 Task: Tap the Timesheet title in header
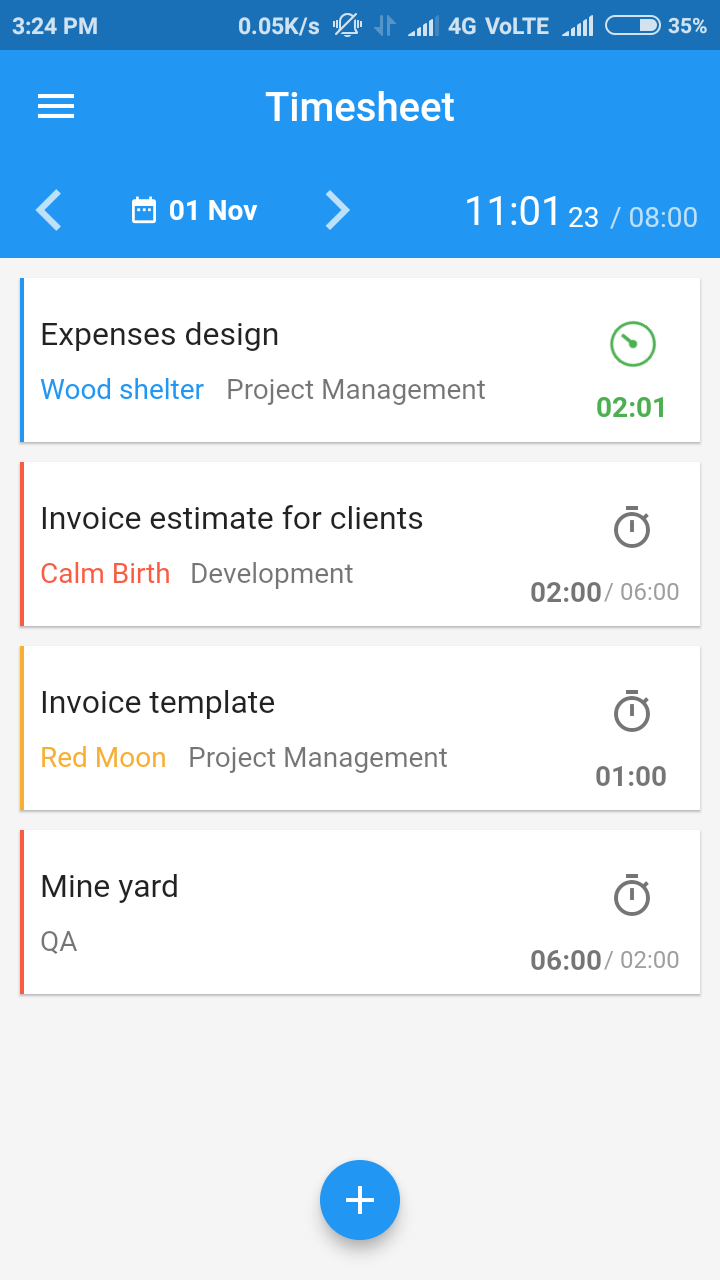click(360, 107)
